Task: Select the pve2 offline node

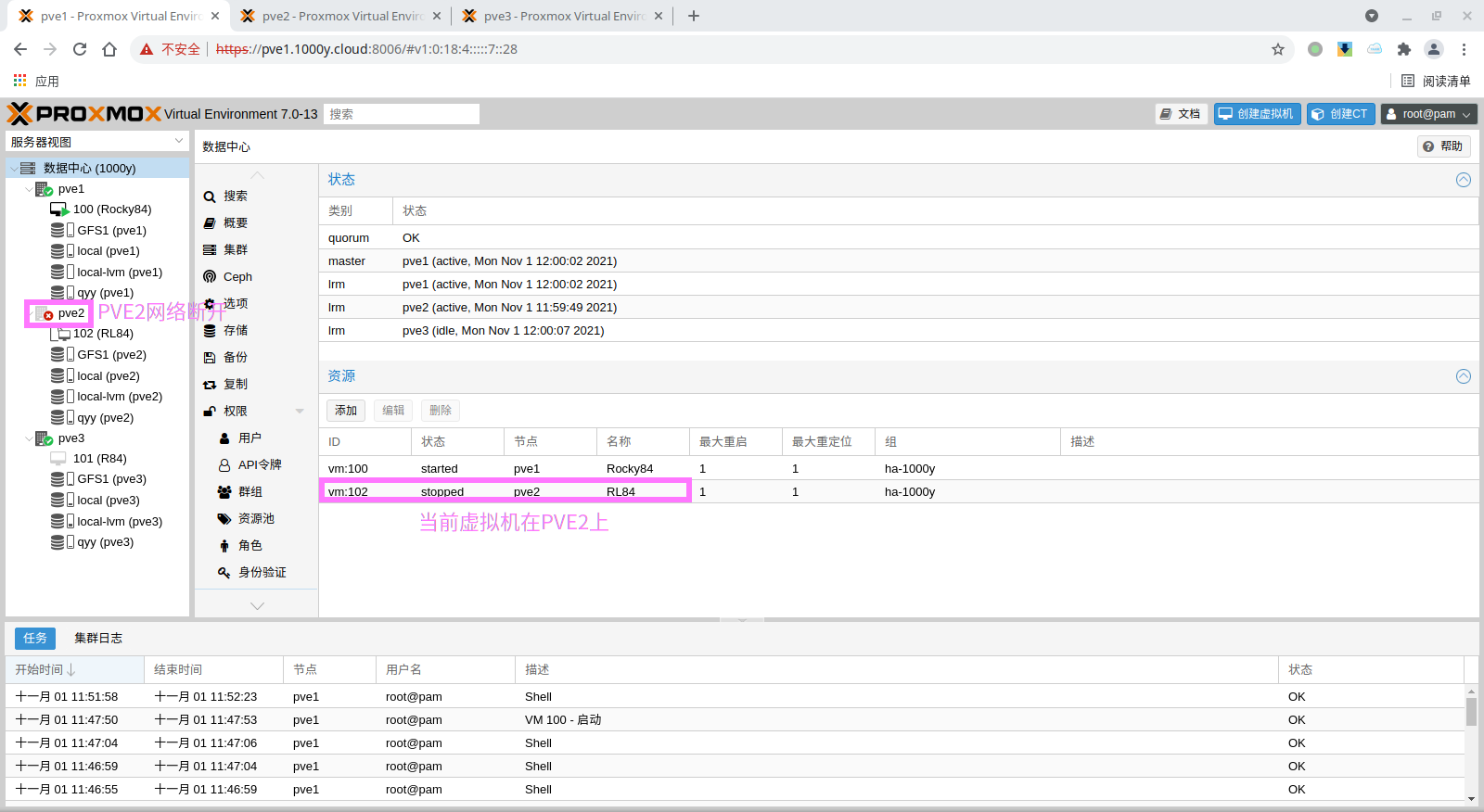Action: click(70, 313)
